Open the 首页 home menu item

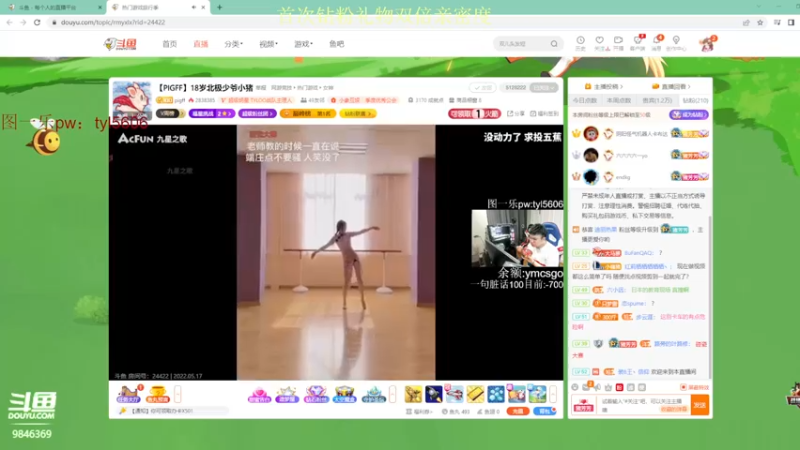point(169,44)
